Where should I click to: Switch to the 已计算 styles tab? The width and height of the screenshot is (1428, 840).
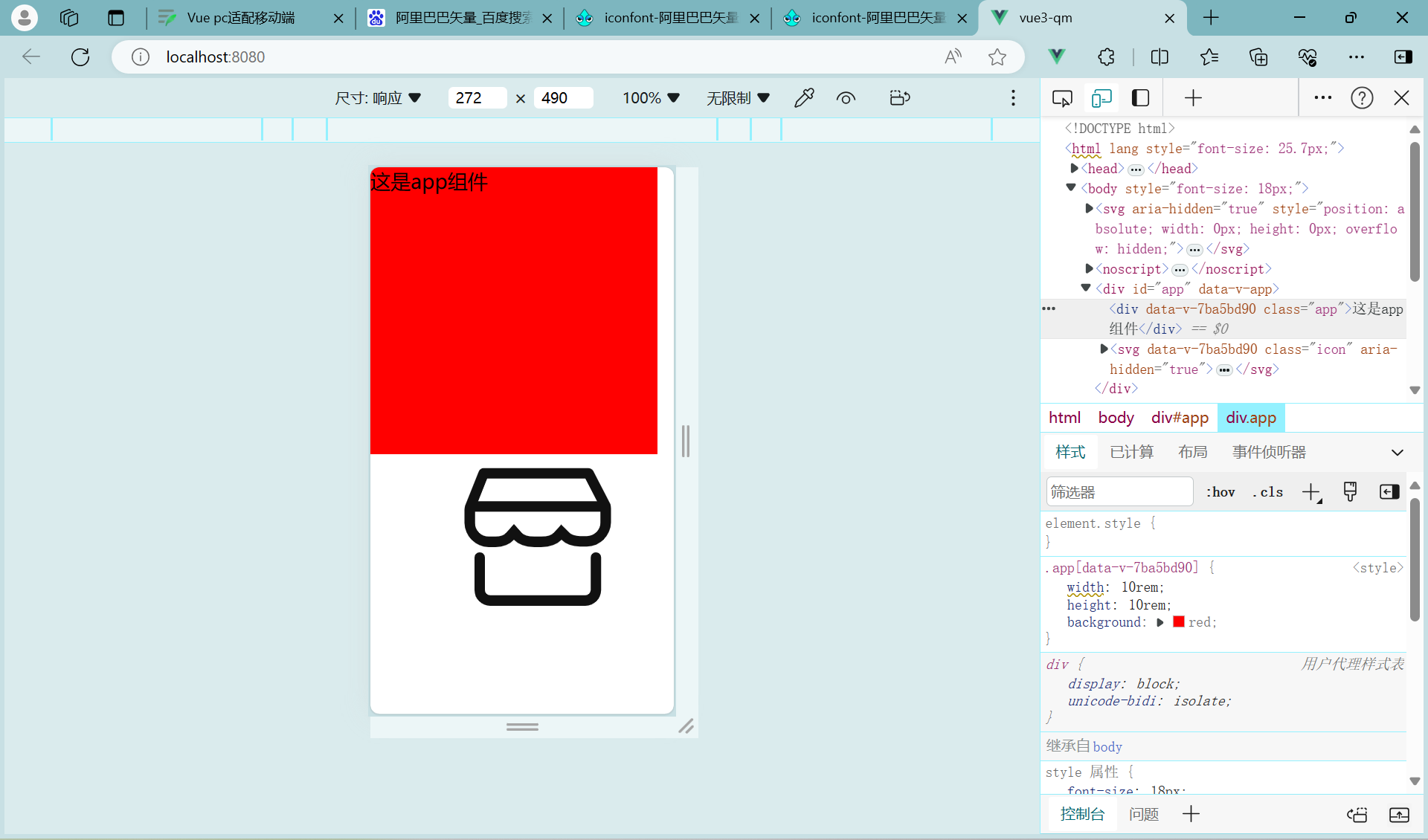point(1131,451)
